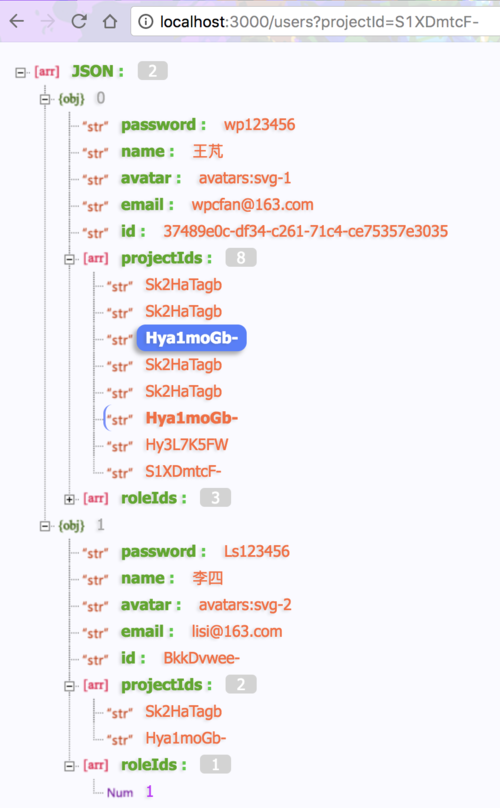This screenshot has height=808, width=500.
Task: Click the Hy3L7K5FW project id string
Action: click(x=187, y=444)
